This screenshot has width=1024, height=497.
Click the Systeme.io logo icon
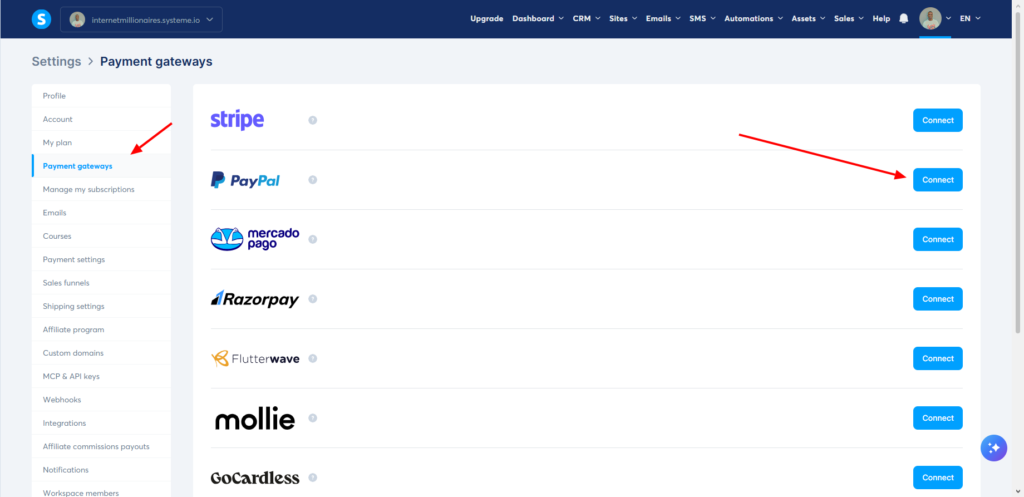(x=41, y=19)
